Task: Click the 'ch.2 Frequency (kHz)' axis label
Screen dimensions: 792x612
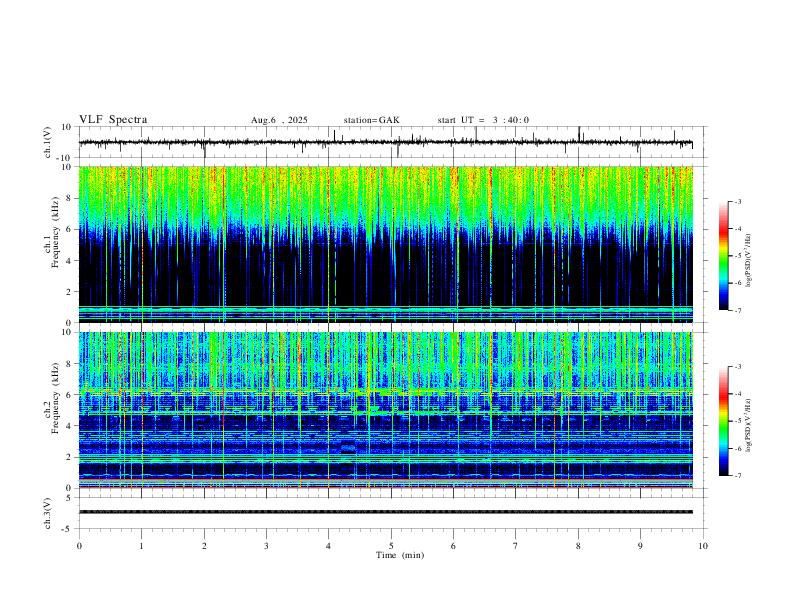Action: (x=51, y=397)
